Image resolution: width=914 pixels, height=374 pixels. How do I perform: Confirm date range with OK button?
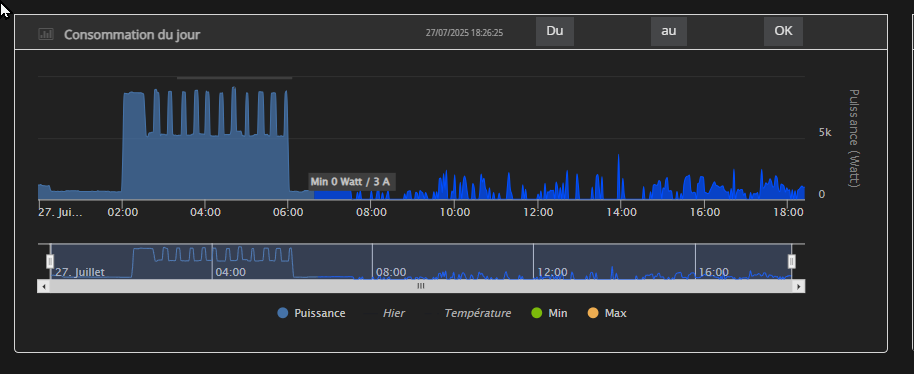[783, 31]
